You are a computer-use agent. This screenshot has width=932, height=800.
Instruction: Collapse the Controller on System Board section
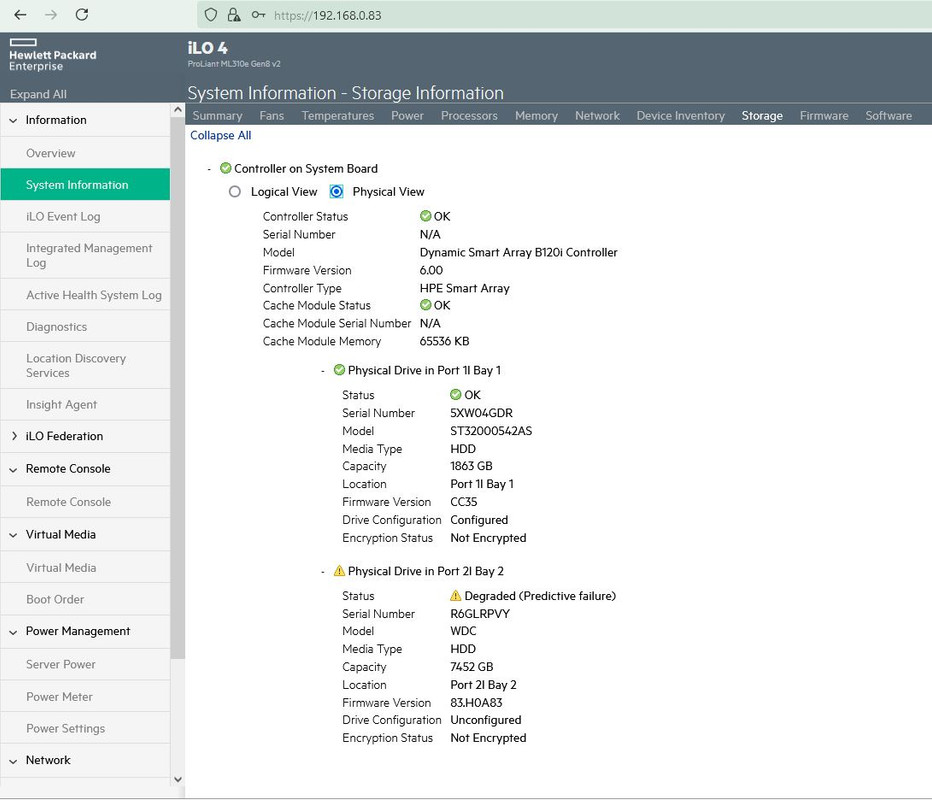209,169
